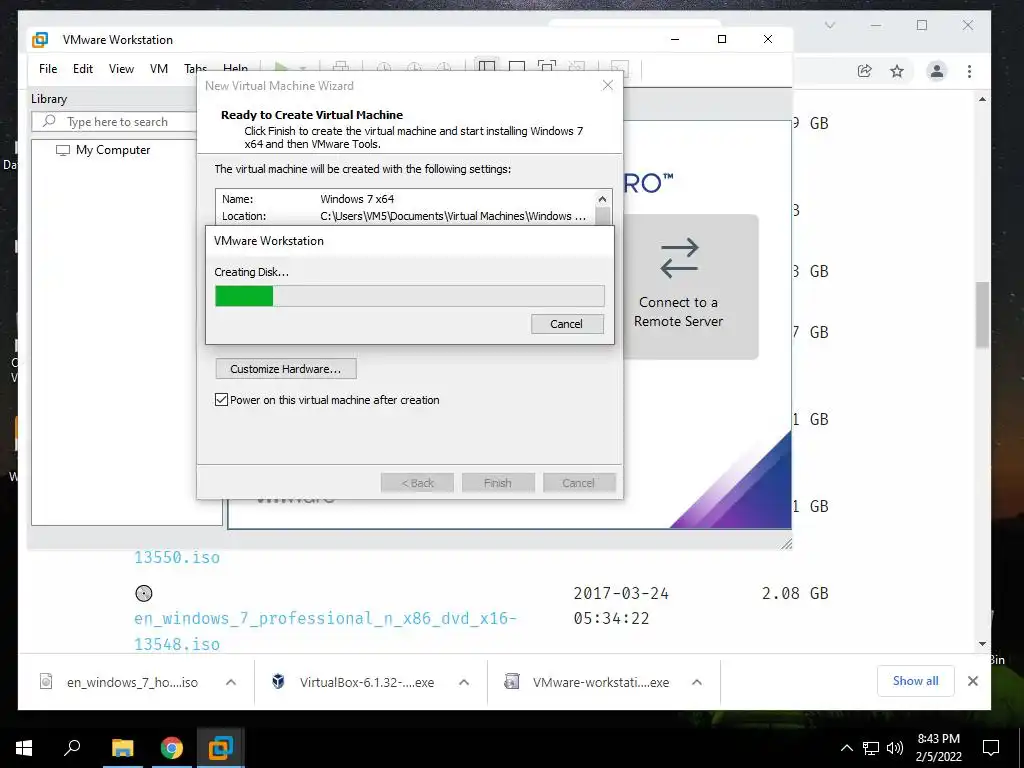Click the VMware-workstati...exe download file icon
Image resolution: width=1024 pixels, height=768 pixels.
[x=511, y=682]
